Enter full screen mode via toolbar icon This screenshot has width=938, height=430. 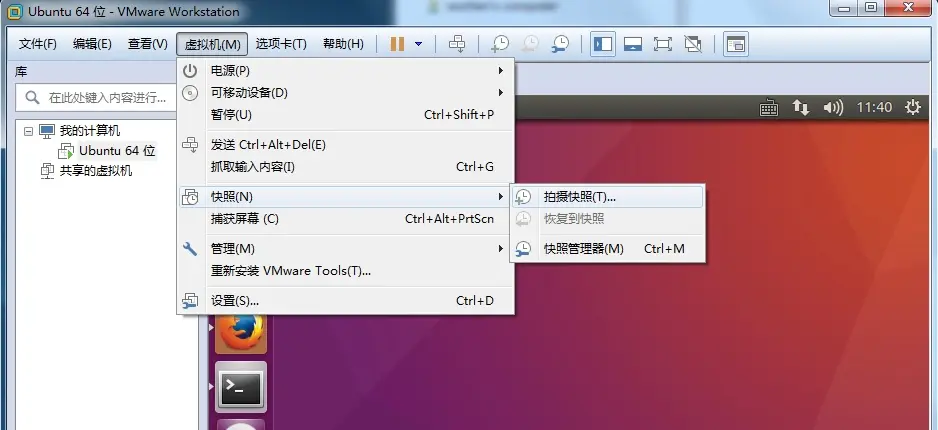[x=663, y=44]
